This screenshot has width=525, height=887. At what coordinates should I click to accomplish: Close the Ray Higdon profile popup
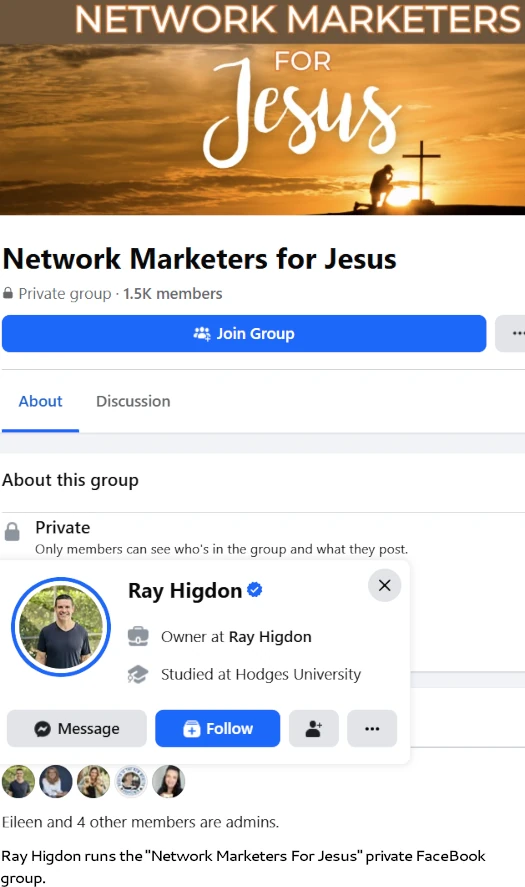tap(385, 585)
